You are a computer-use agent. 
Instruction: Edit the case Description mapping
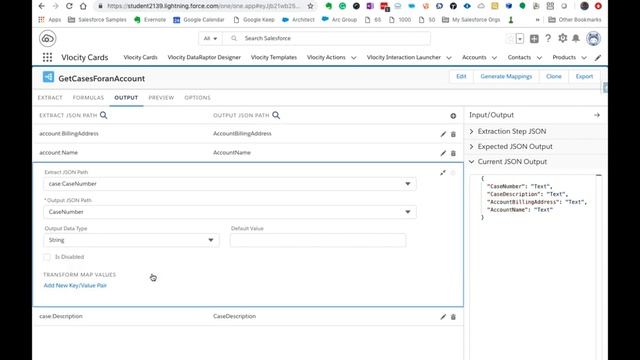(443, 317)
